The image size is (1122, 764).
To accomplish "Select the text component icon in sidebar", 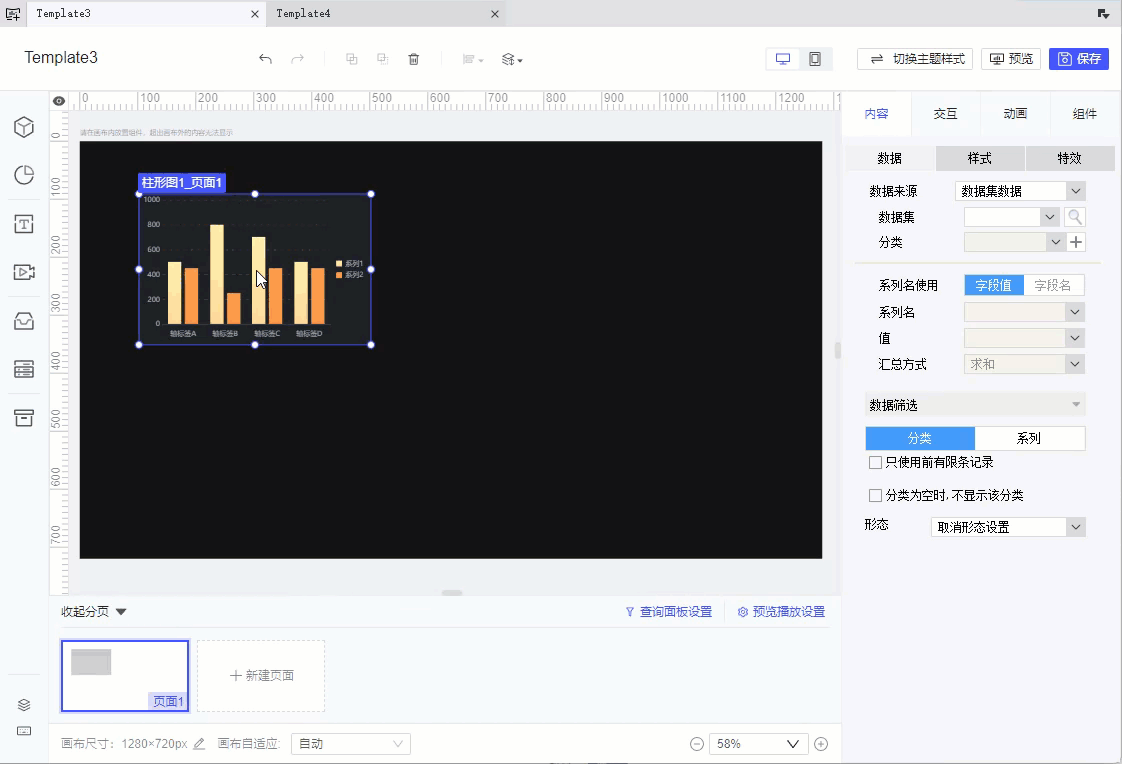I will pos(24,224).
